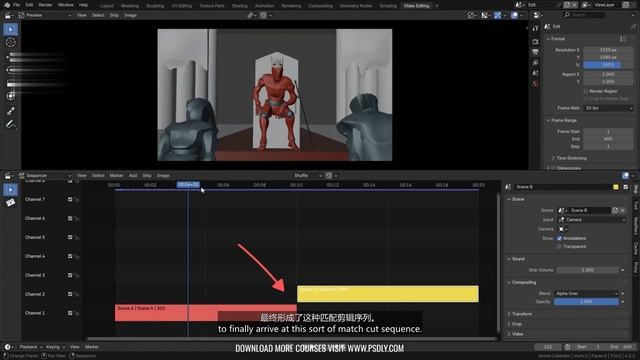
Task: Open the Playback popover button
Action: (31, 347)
